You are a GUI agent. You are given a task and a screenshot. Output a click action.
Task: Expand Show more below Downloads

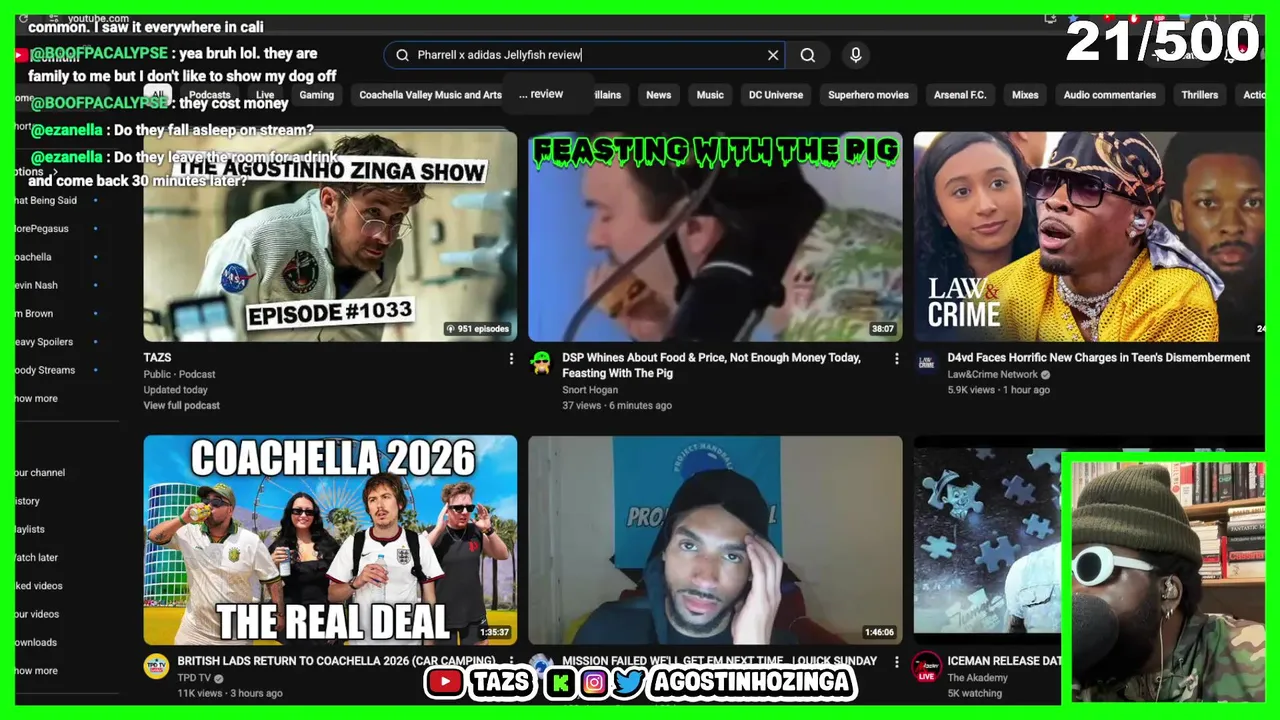click(x=36, y=670)
